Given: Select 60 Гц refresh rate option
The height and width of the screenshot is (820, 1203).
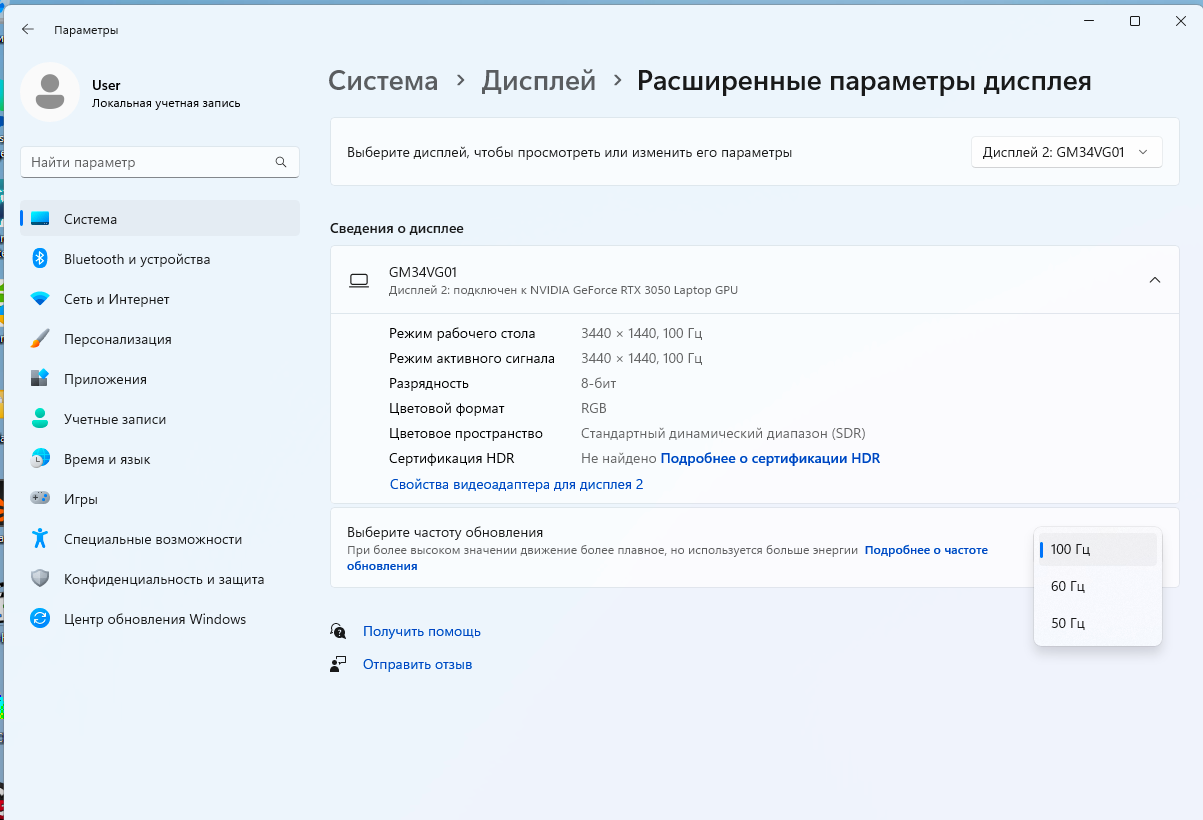Looking at the screenshot, I should (1068, 586).
